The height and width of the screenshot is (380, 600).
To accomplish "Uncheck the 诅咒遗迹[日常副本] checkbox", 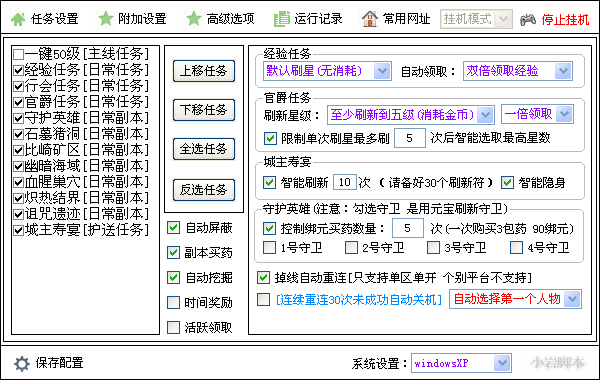I will [x=18, y=214].
